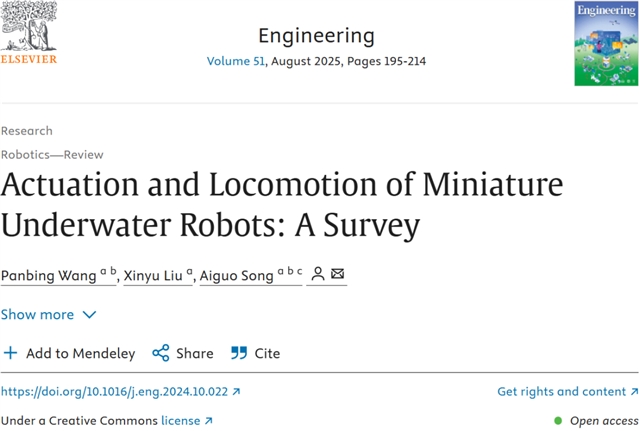
Task: Click the Cite button label
Action: pos(267,353)
